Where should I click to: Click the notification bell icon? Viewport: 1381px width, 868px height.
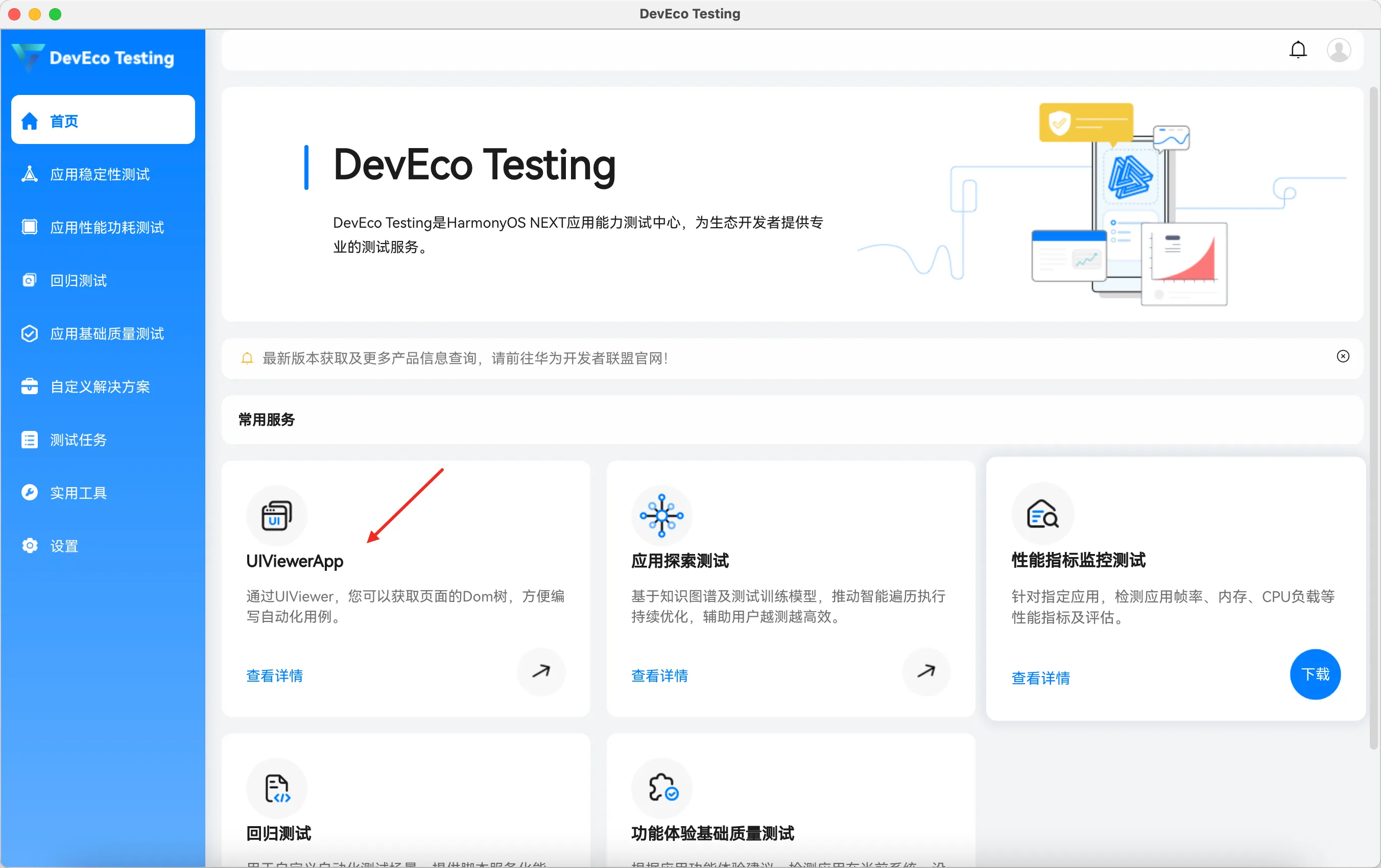pos(1298,51)
